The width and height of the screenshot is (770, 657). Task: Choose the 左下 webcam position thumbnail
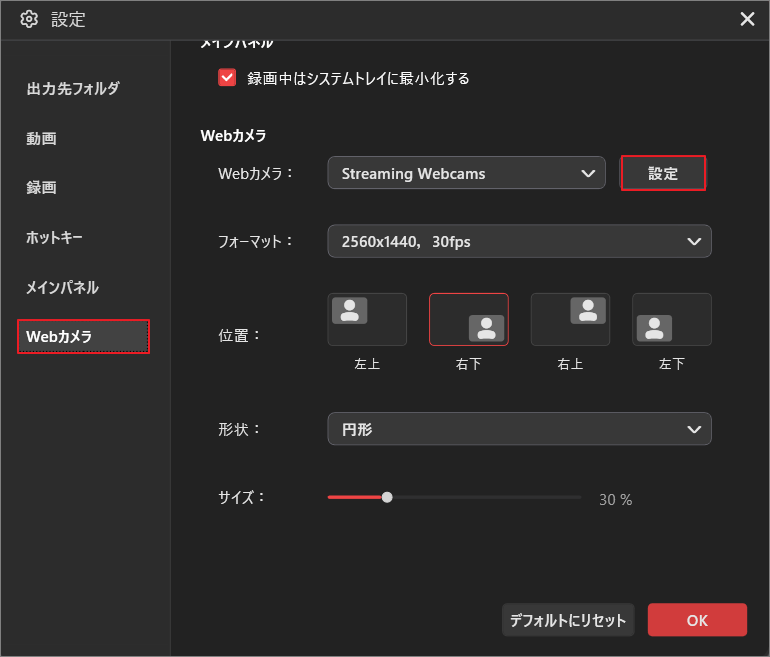672,320
